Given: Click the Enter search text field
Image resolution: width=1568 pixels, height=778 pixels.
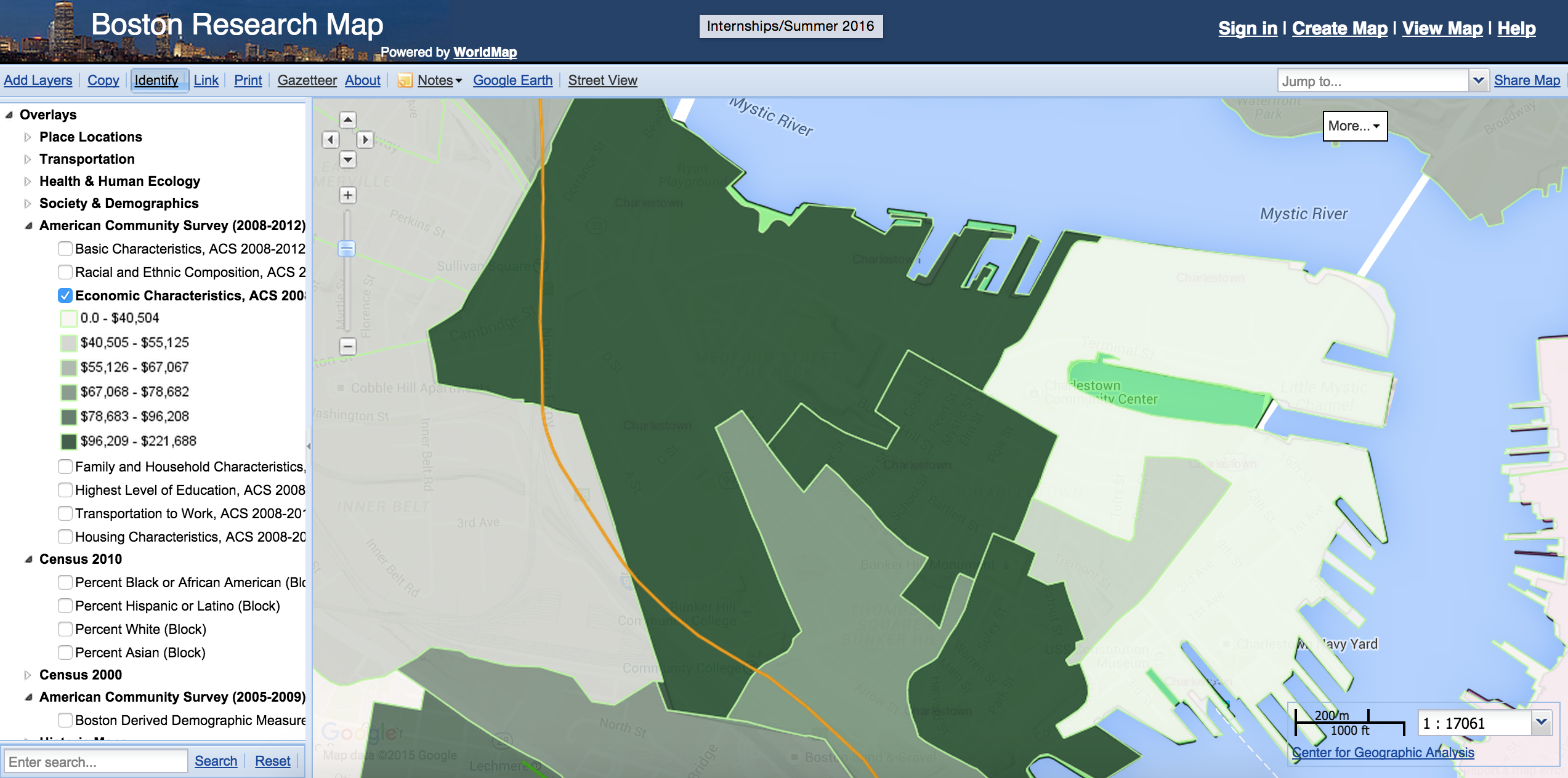Looking at the screenshot, I should click(x=95, y=761).
